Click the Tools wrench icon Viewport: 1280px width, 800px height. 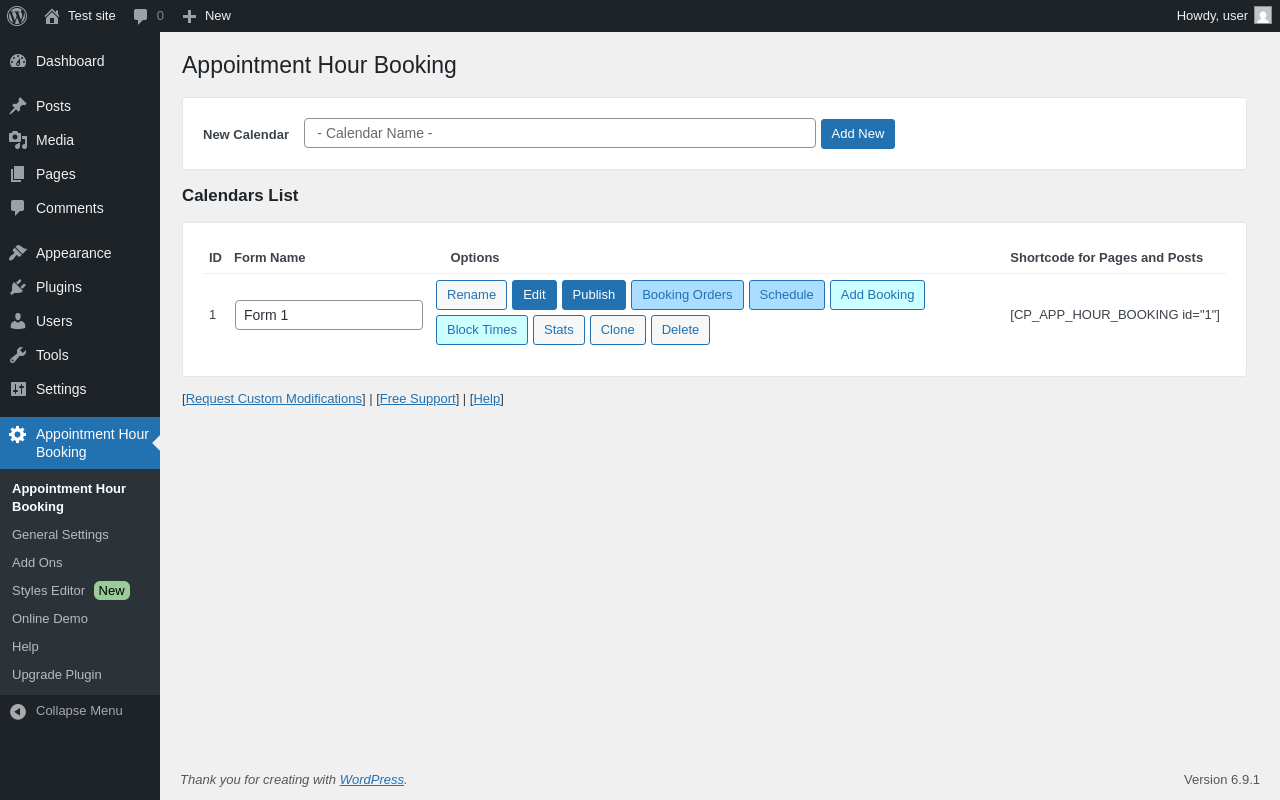point(18,355)
